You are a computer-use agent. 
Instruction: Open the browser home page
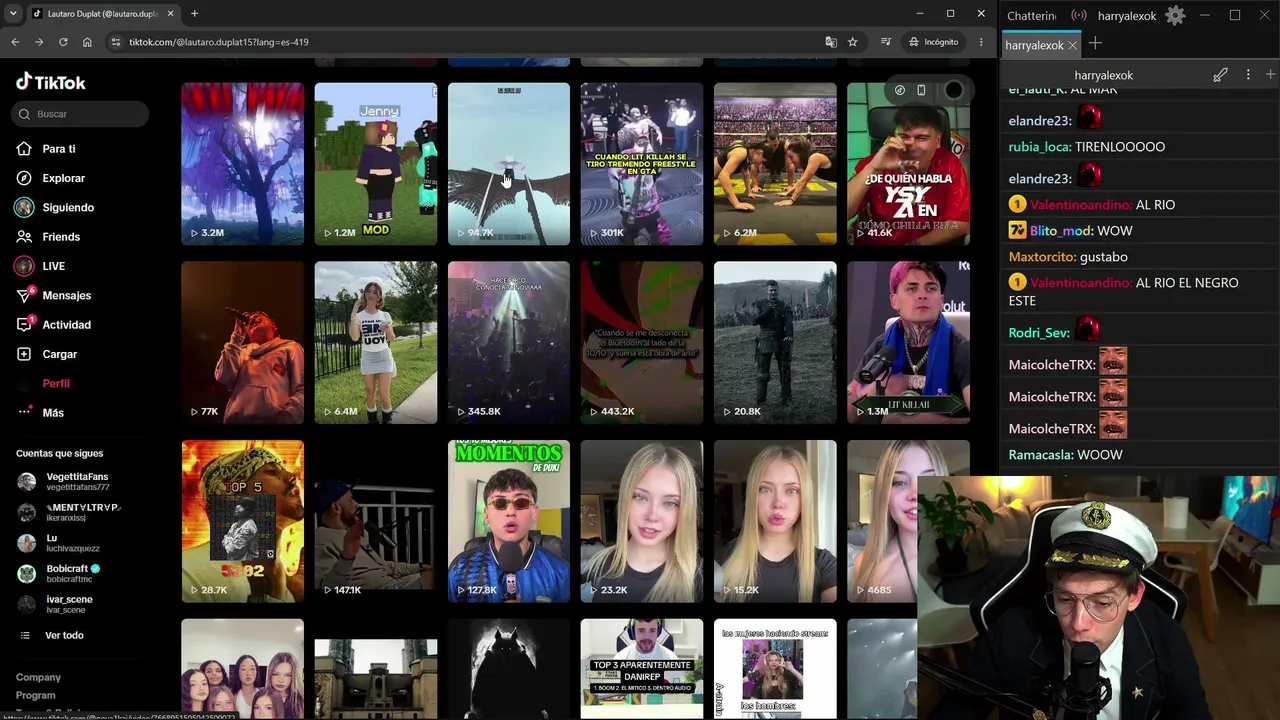pos(87,42)
